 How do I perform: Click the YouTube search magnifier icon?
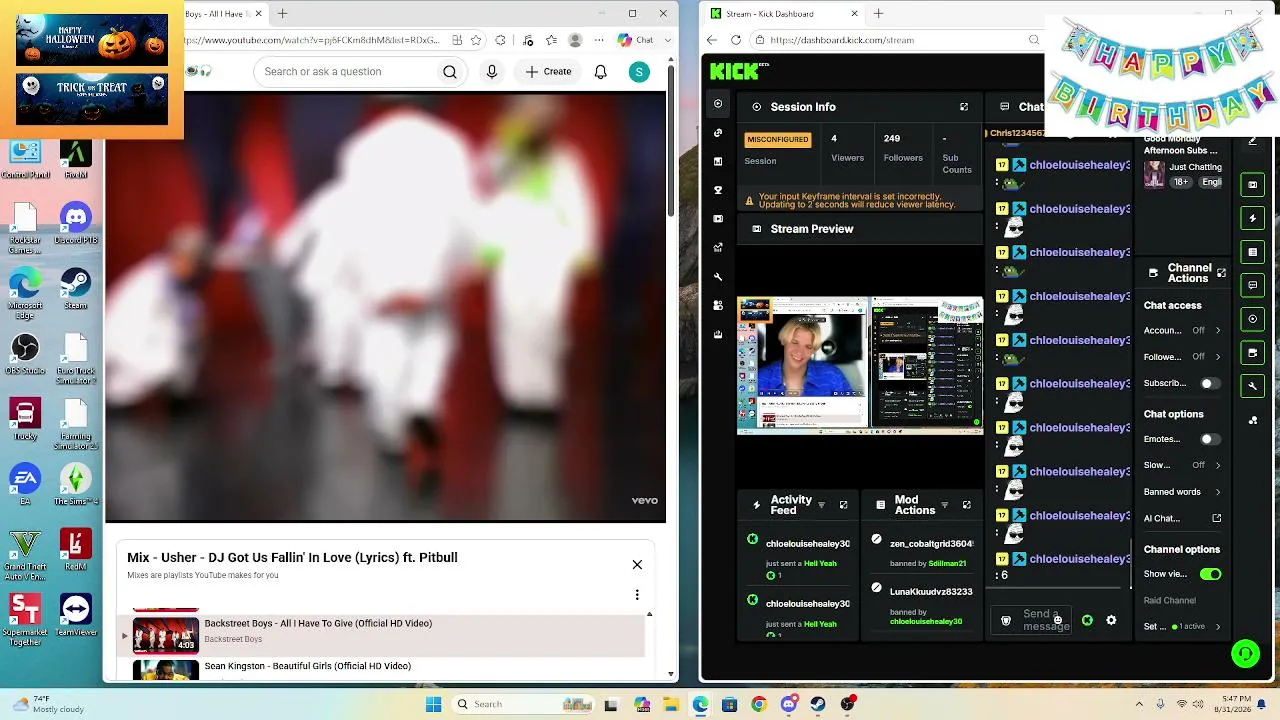[450, 72]
